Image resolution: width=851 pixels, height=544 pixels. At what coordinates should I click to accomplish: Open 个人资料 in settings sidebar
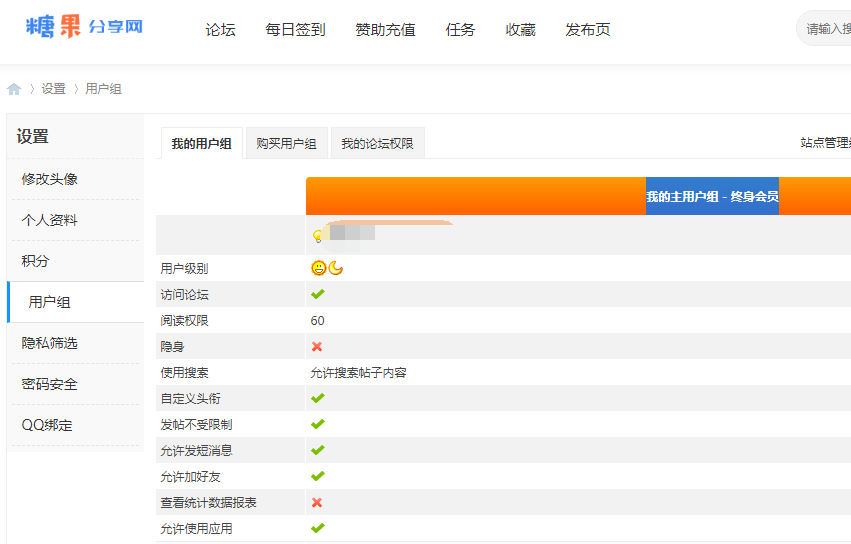click(75, 220)
